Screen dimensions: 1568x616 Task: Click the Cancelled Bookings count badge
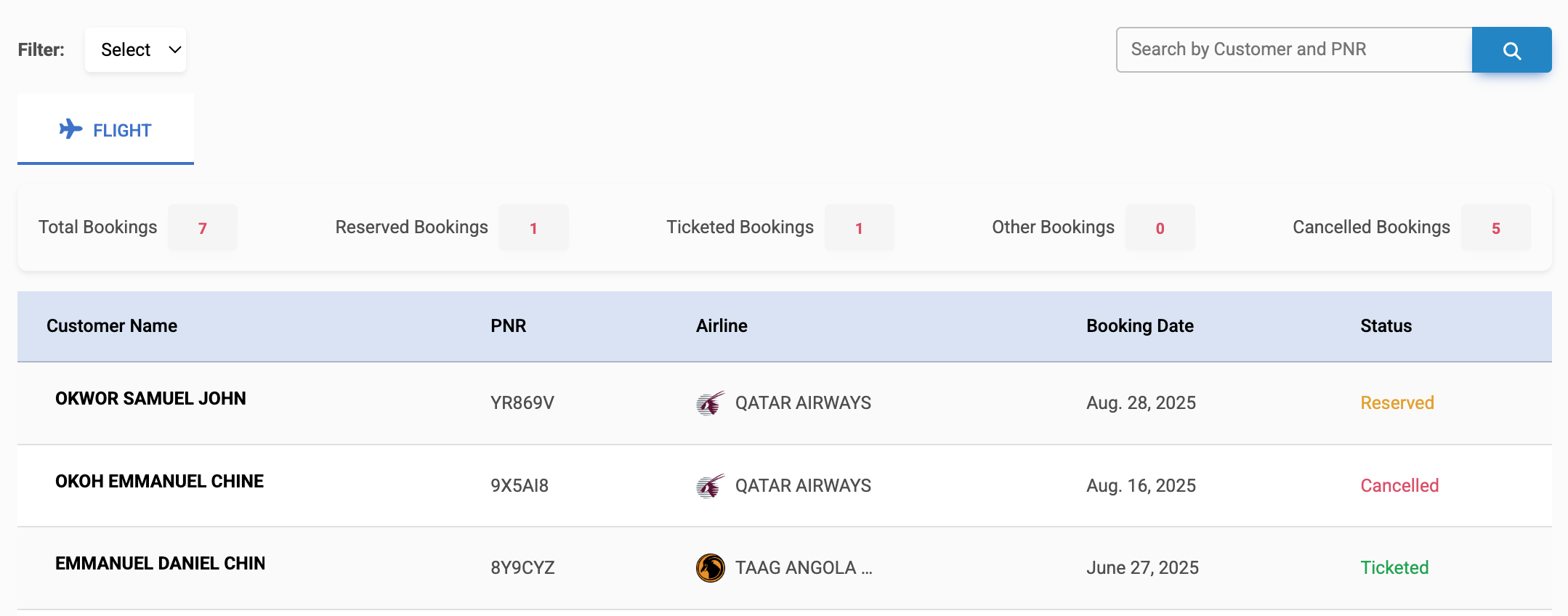coord(1495,228)
